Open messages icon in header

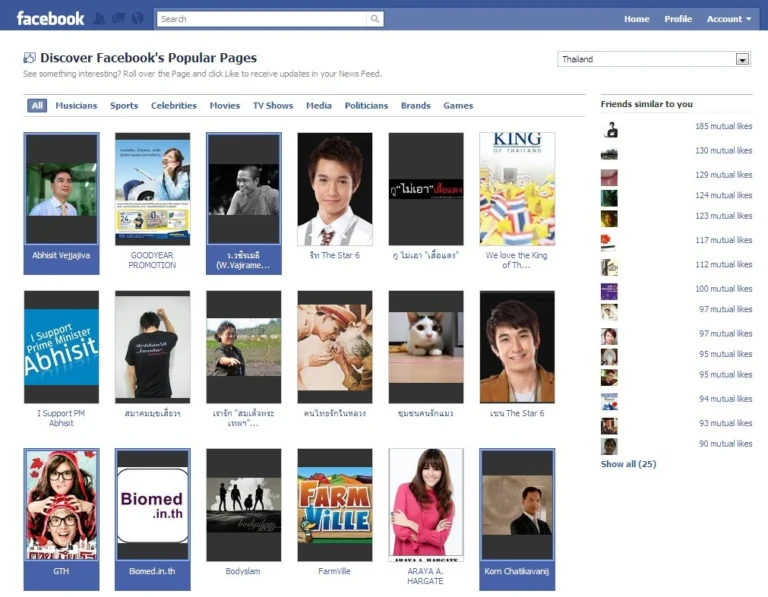[119, 19]
